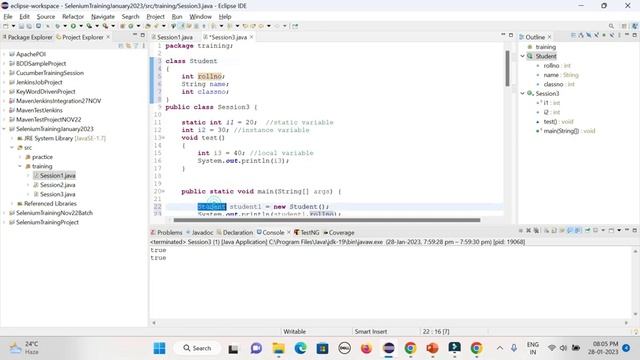The image size is (640, 360).
Task: Open the toolbar Search magnifier at top right
Action: click(611, 26)
